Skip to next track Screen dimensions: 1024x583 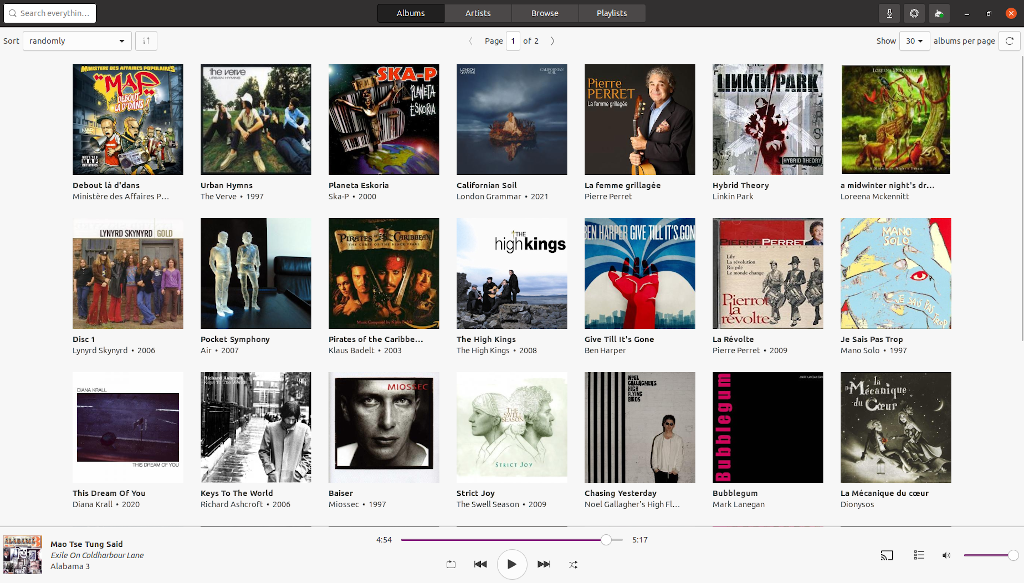(x=543, y=564)
